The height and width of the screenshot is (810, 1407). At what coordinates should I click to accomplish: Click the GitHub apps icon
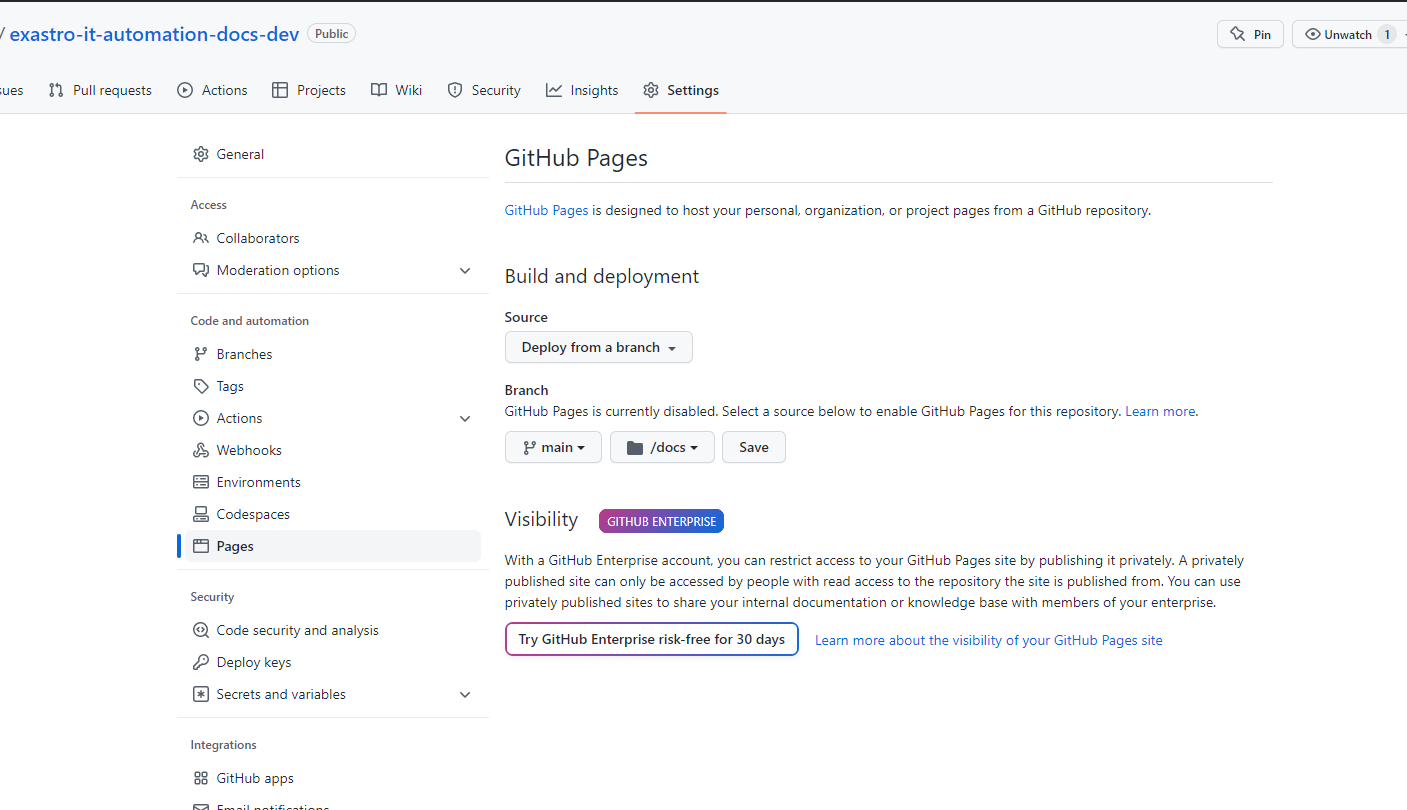click(x=201, y=778)
